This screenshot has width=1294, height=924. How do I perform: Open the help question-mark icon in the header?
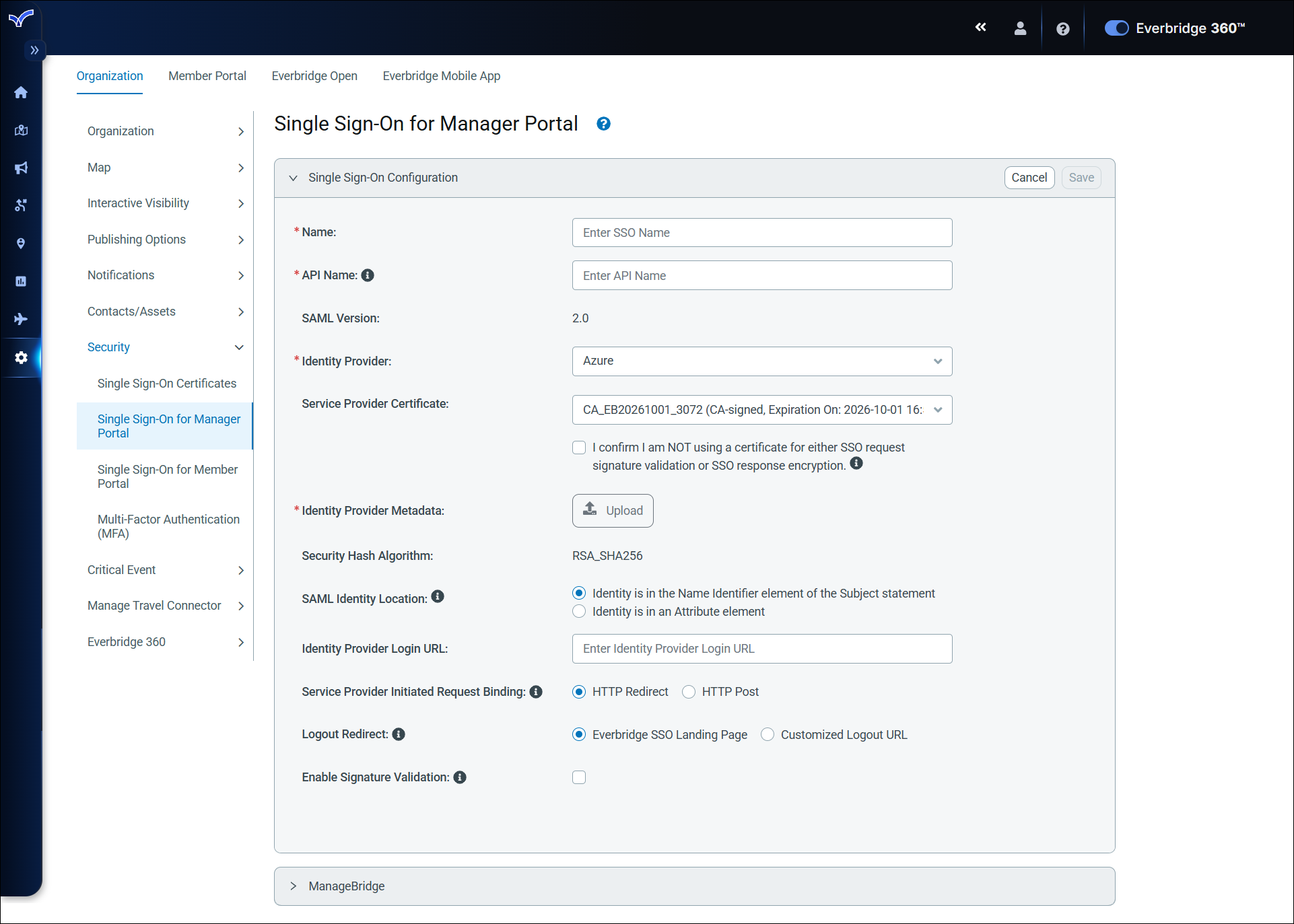pyautogui.click(x=1062, y=28)
